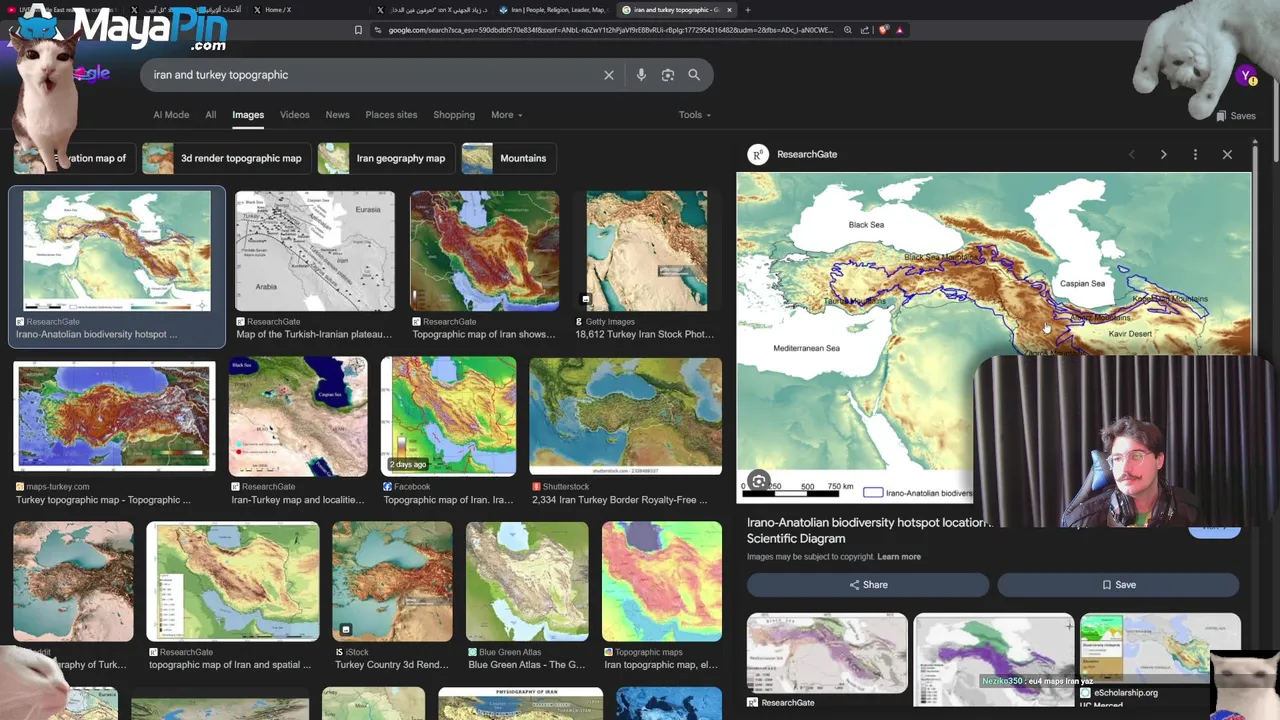Image resolution: width=1280 pixels, height=720 pixels.
Task: Click ResearchGate logo in preview header
Action: (x=758, y=154)
